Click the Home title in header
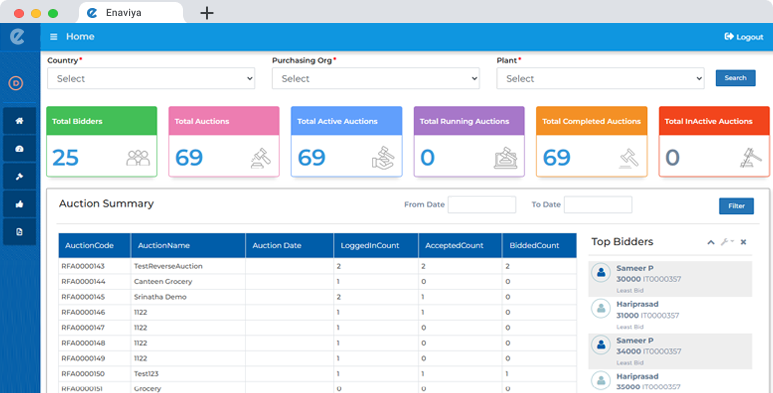Screen dimensions: 773x393 tap(80, 36)
